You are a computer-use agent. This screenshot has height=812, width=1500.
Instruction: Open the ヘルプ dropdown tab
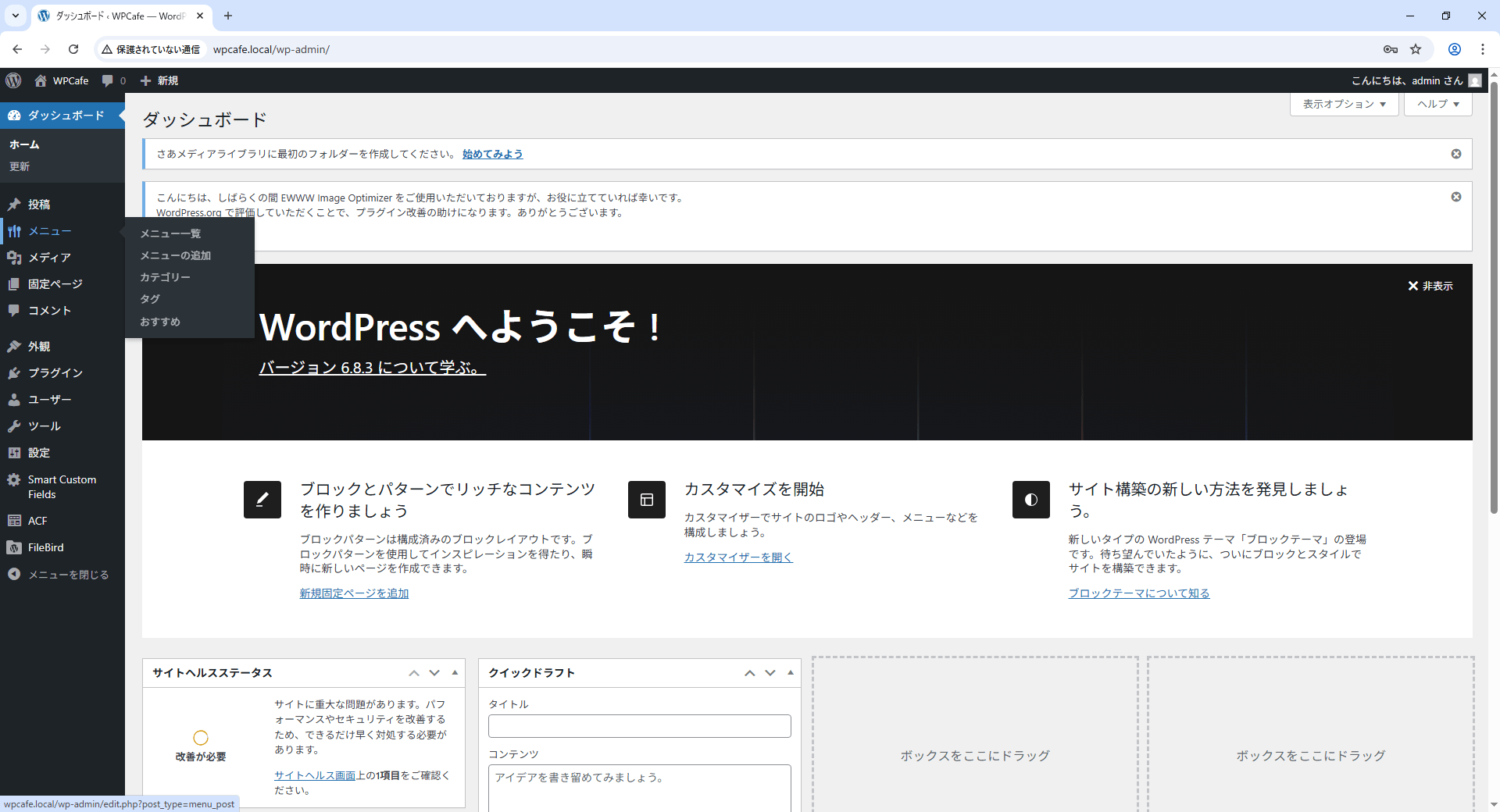(1437, 104)
